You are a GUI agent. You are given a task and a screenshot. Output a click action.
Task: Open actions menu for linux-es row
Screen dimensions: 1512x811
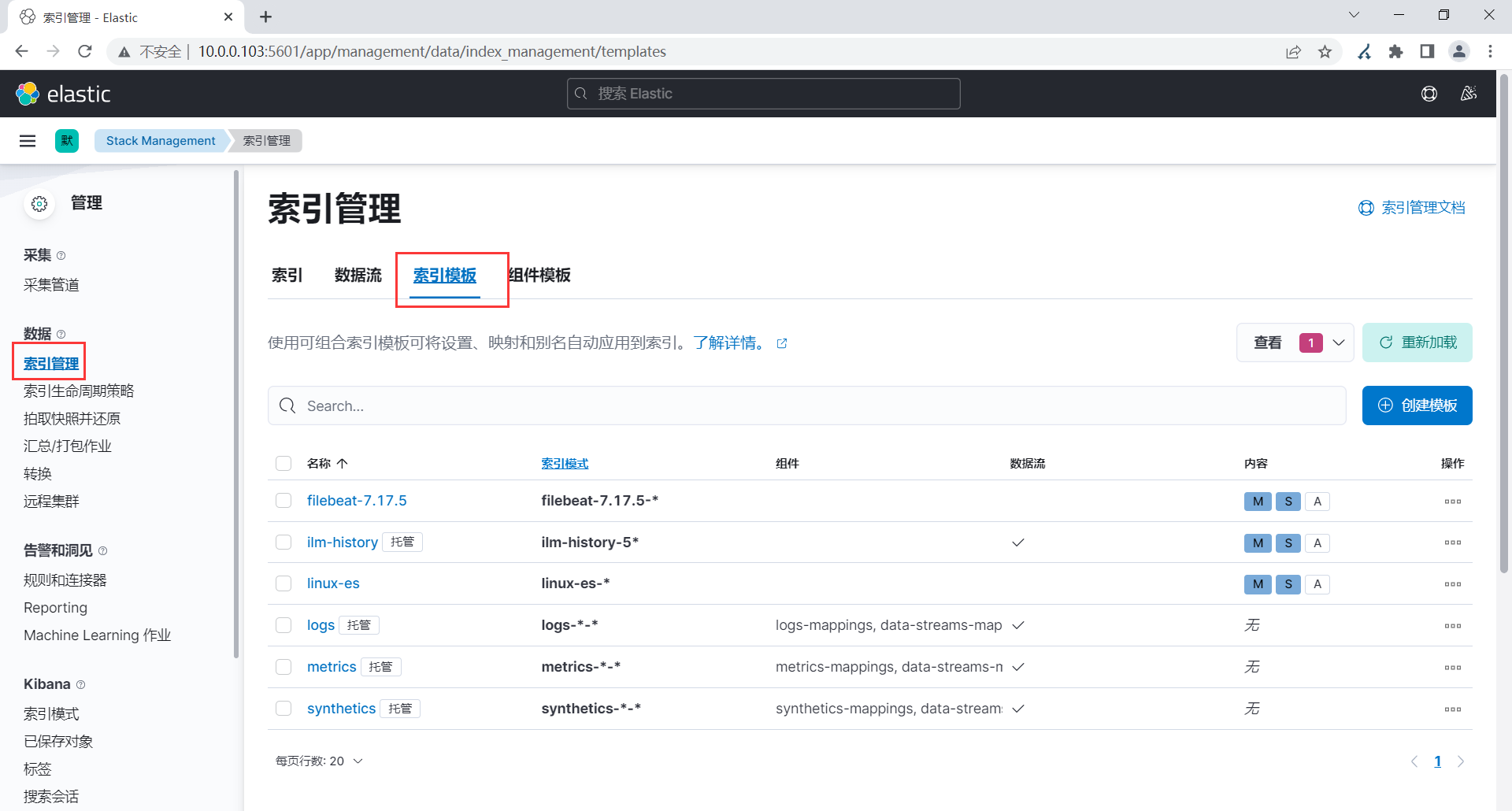(x=1453, y=584)
